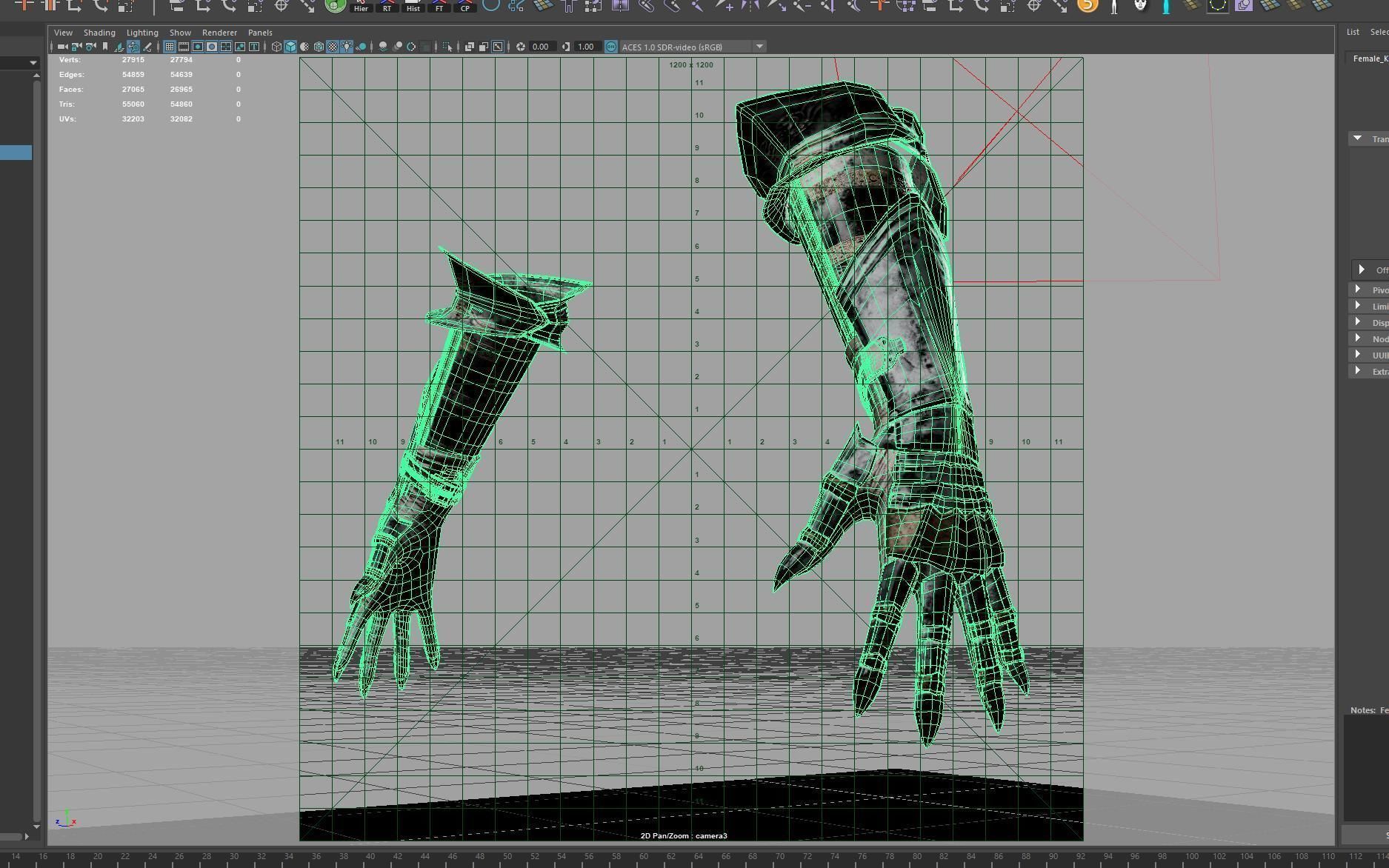Select the Female_K node tab
This screenshot has width=1389, height=868.
point(1369,59)
